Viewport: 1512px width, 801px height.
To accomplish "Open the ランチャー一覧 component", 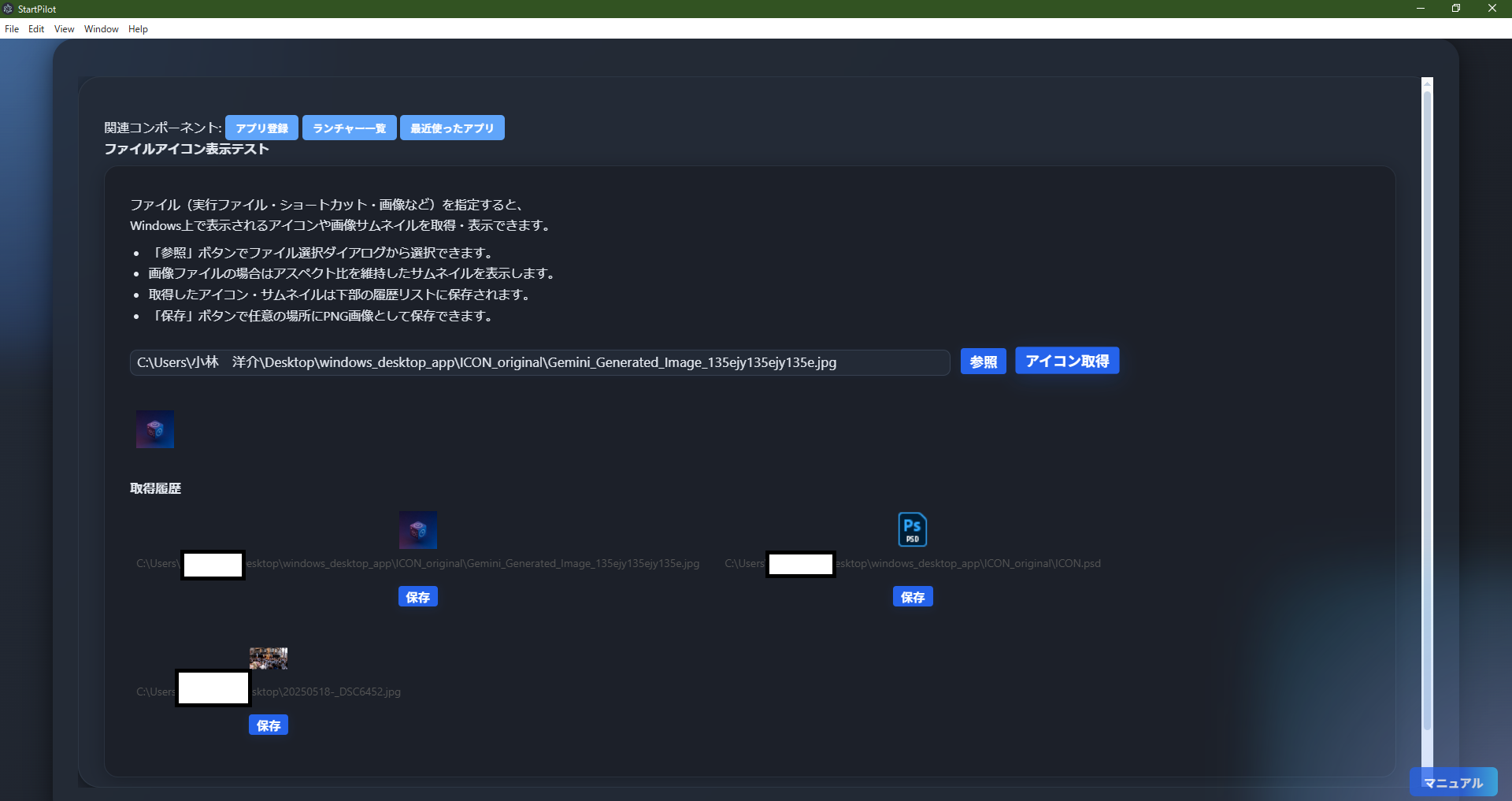I will click(x=349, y=128).
